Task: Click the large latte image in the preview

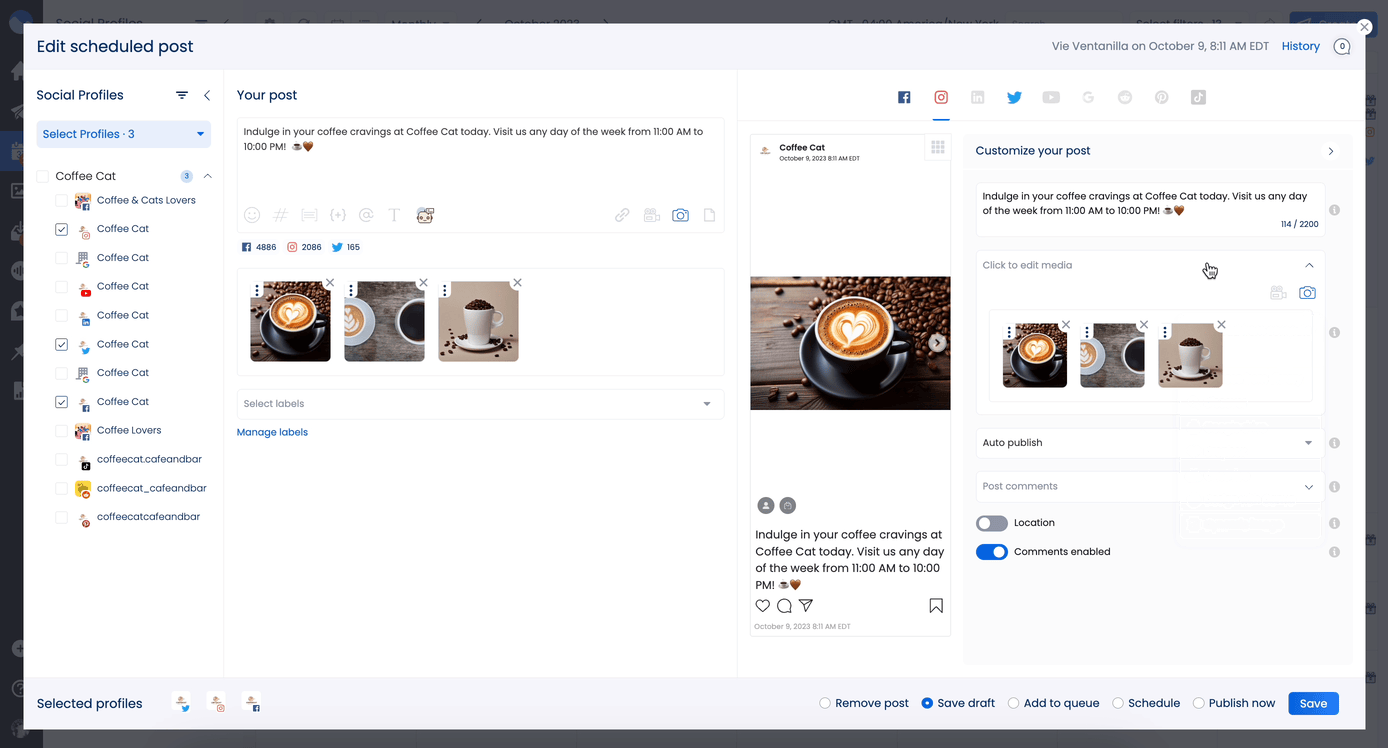Action: pyautogui.click(x=850, y=343)
